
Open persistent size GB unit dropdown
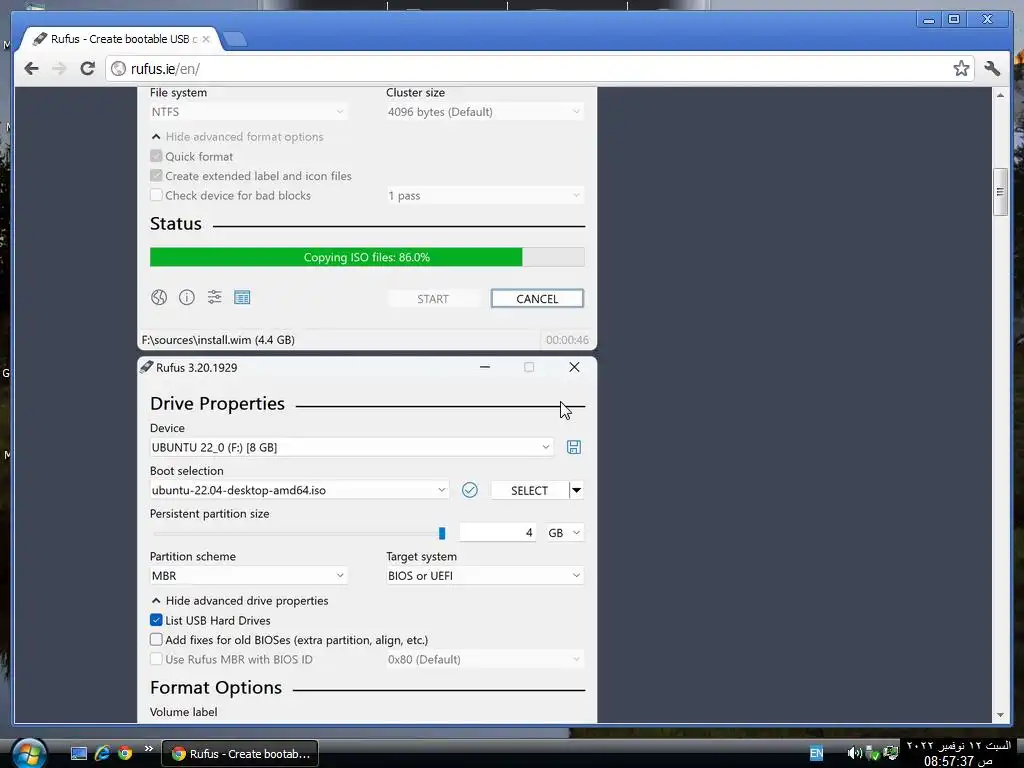564,533
